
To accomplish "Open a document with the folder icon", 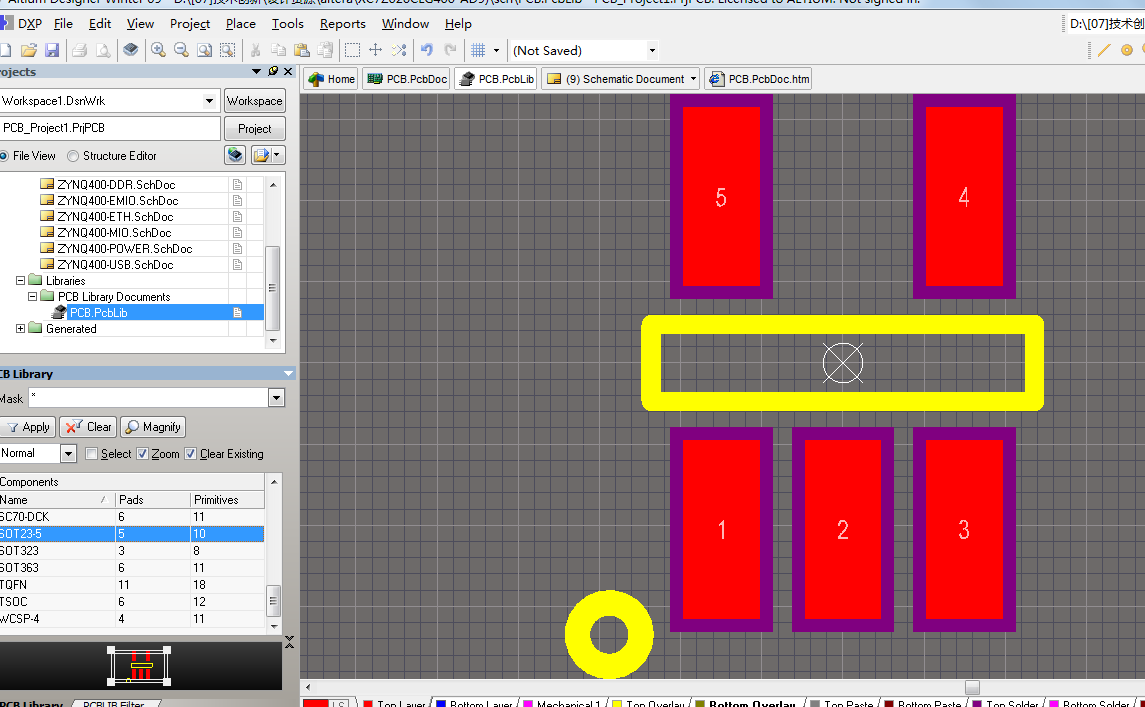I will point(28,50).
